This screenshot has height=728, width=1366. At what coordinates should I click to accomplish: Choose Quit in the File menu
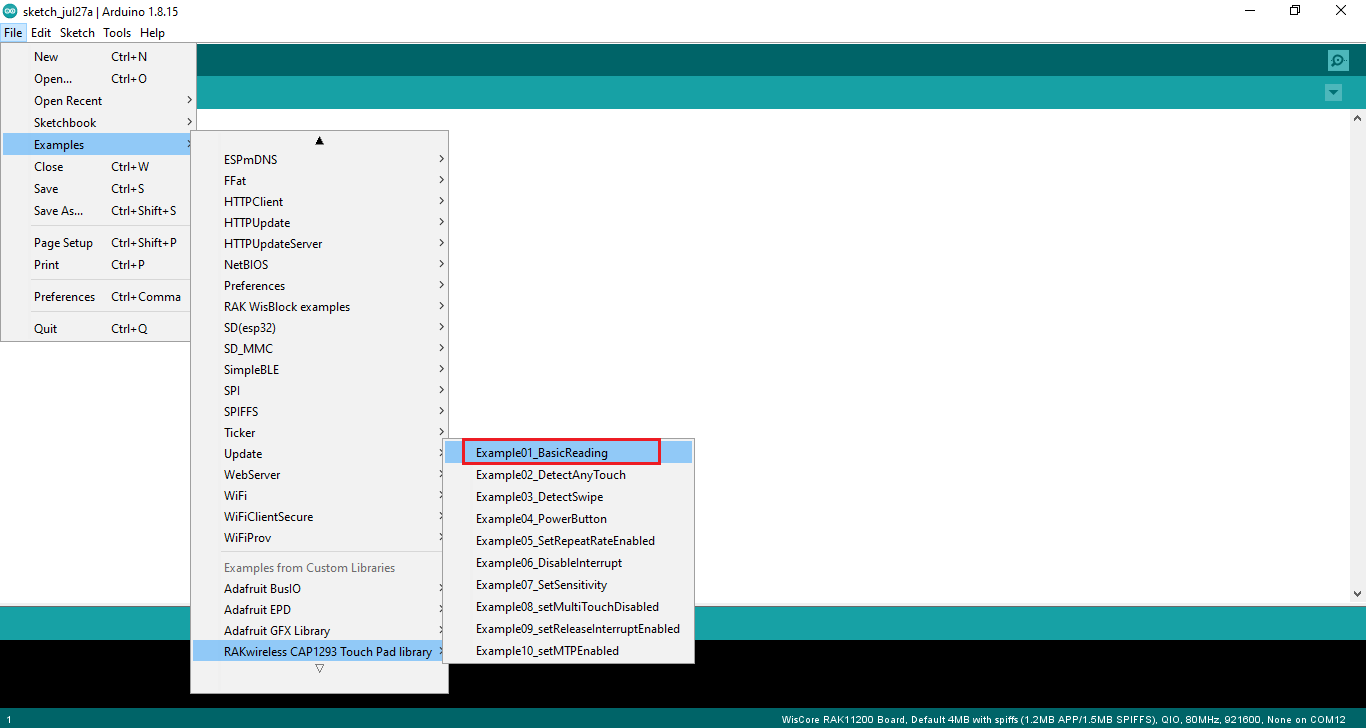click(98, 329)
